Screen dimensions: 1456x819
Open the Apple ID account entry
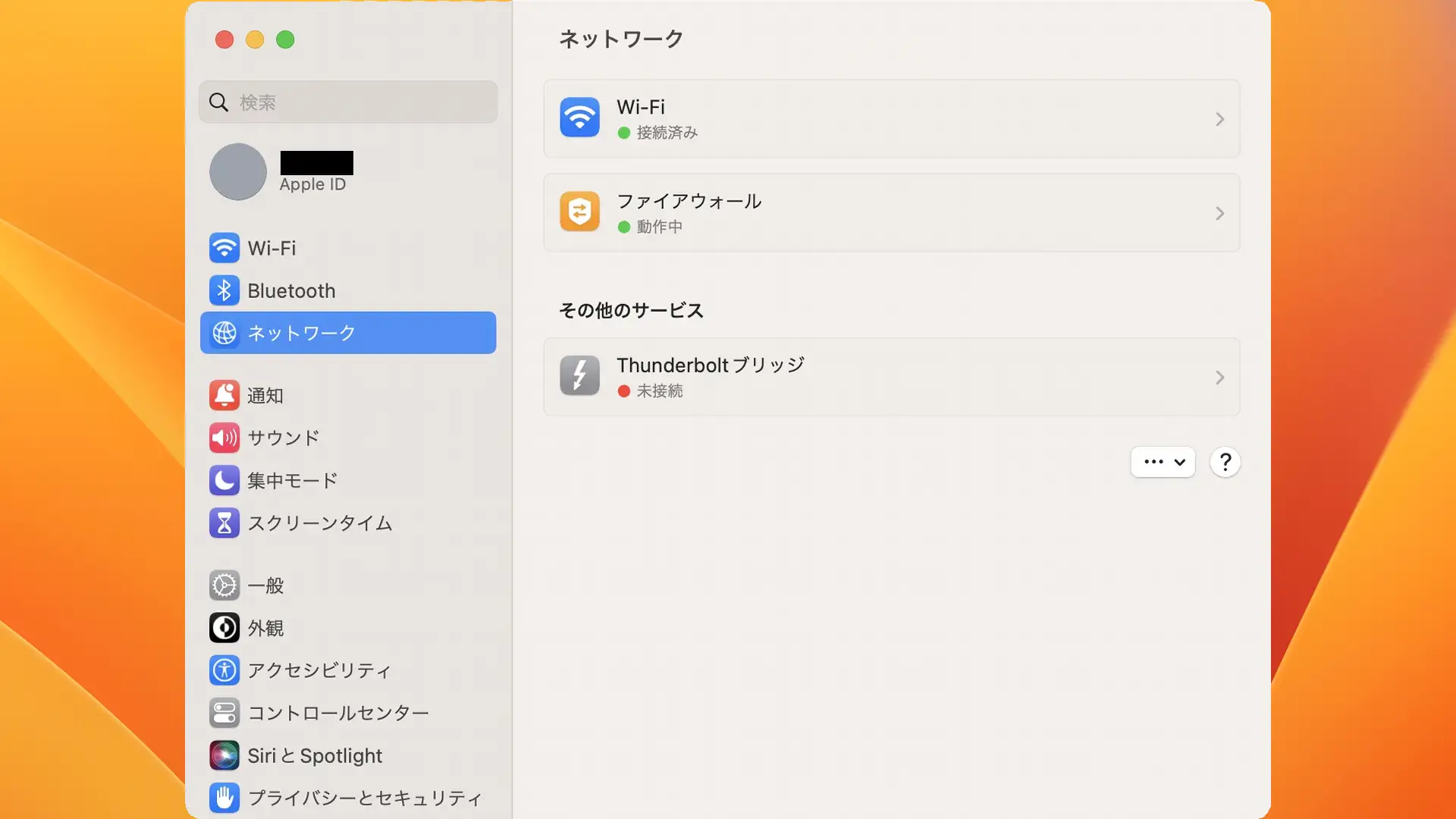(x=312, y=173)
